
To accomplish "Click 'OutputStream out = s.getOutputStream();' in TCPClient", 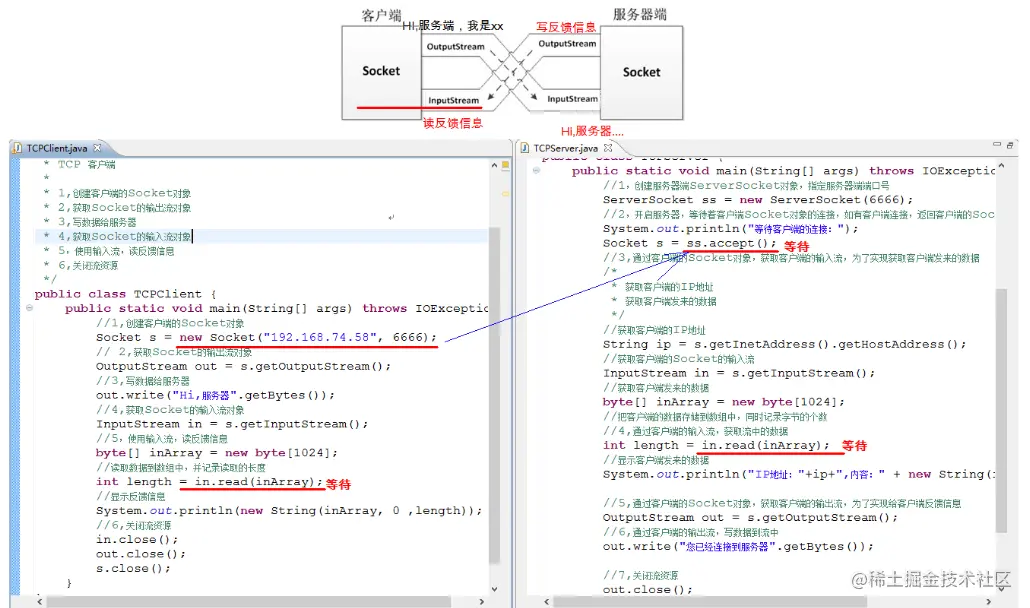I will coord(243,366).
